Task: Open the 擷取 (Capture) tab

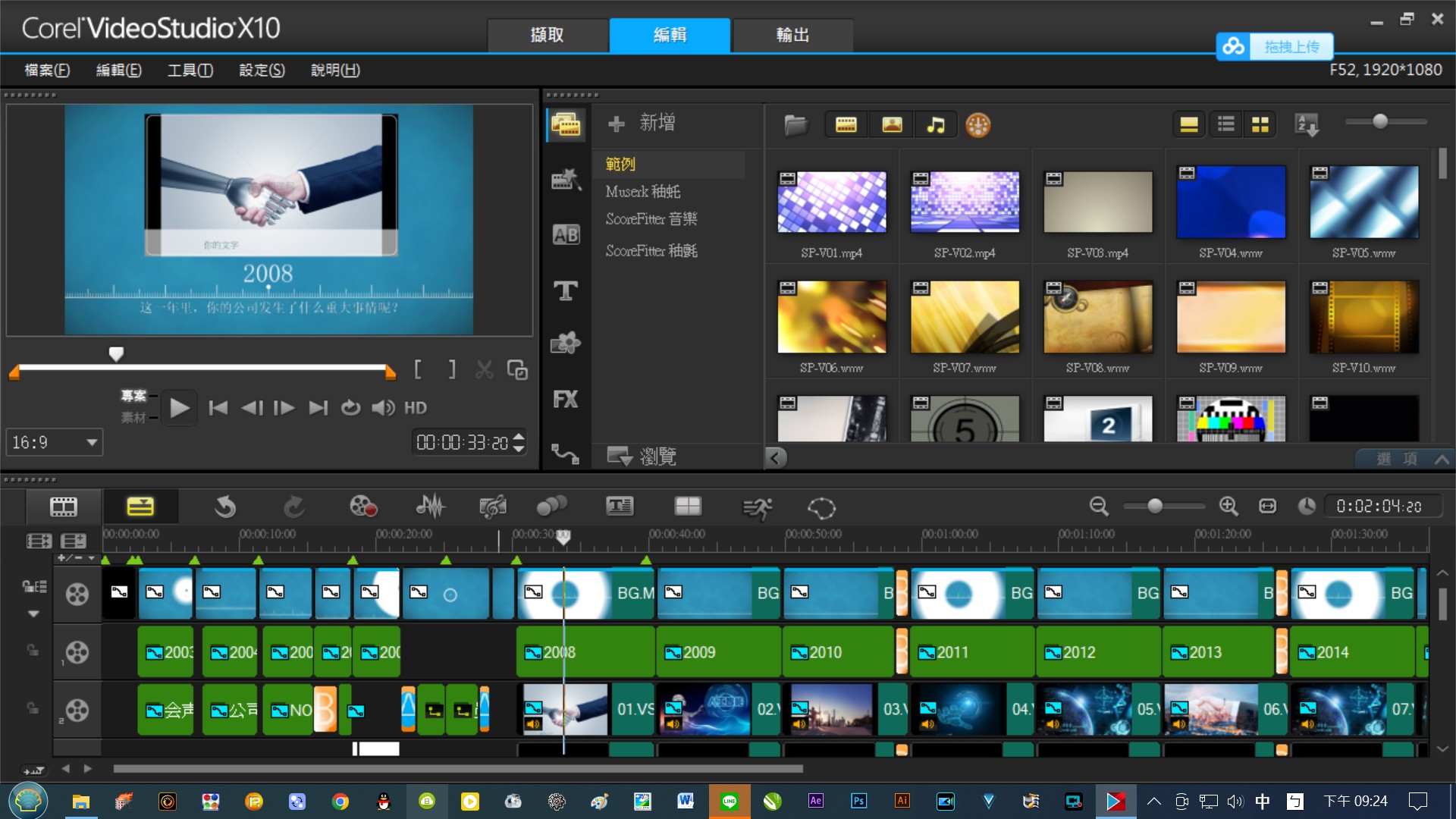Action: [548, 35]
